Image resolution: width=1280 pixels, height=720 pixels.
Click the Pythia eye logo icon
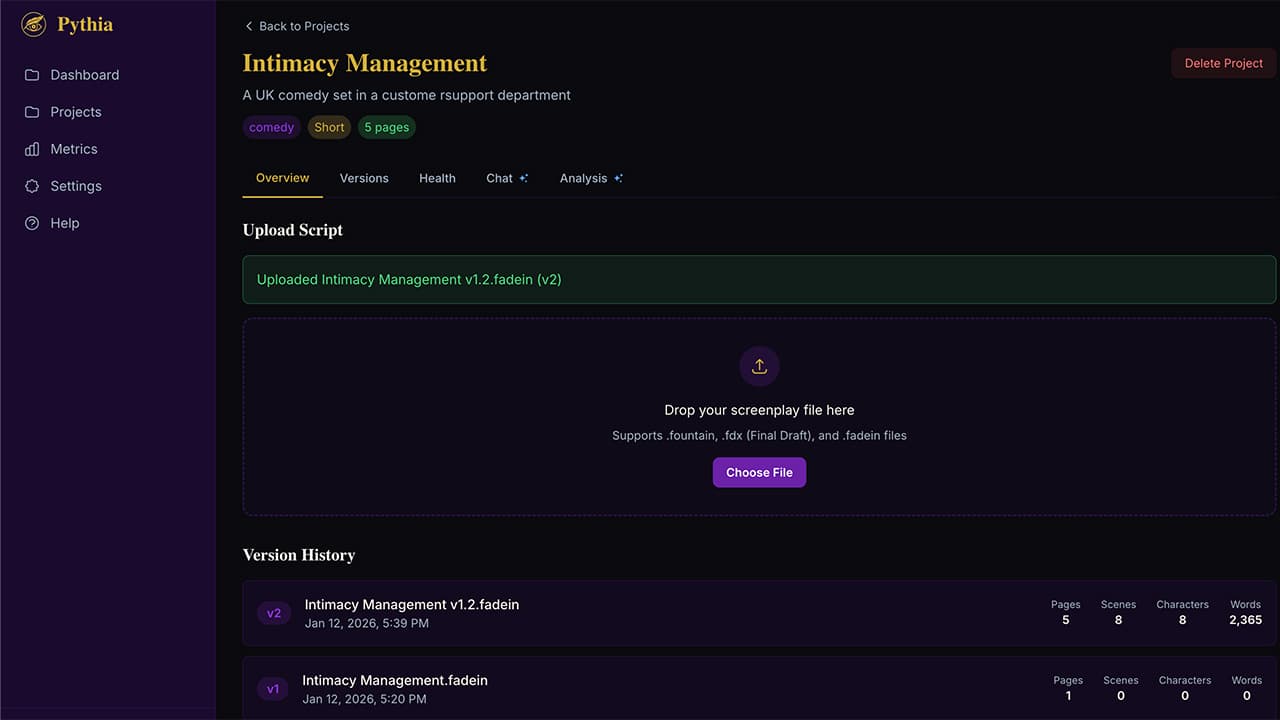34,24
